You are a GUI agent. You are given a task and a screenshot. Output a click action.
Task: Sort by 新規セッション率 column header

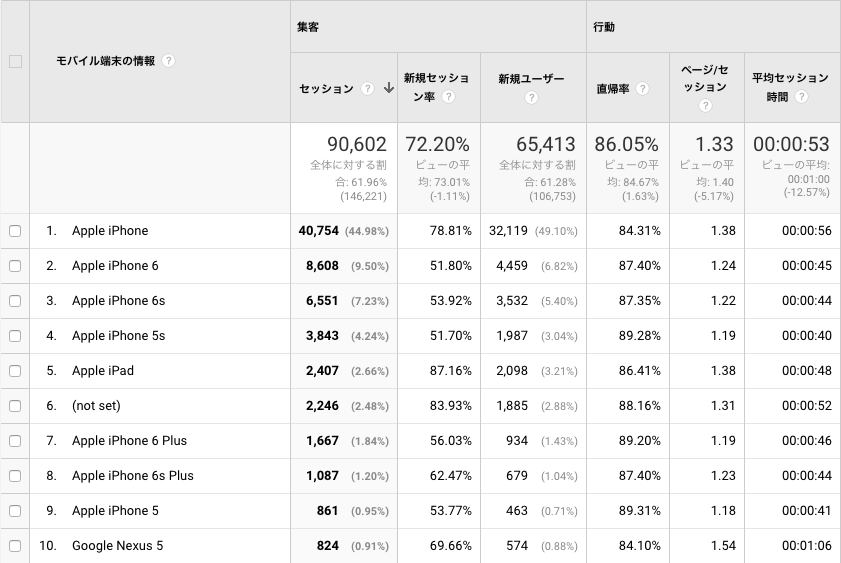click(436, 87)
